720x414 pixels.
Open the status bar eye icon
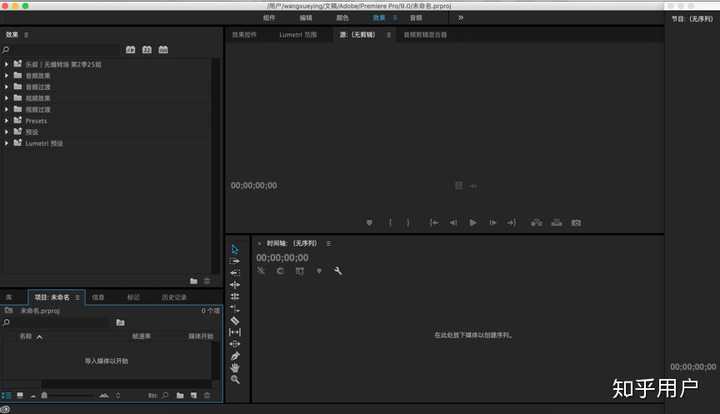[5, 409]
